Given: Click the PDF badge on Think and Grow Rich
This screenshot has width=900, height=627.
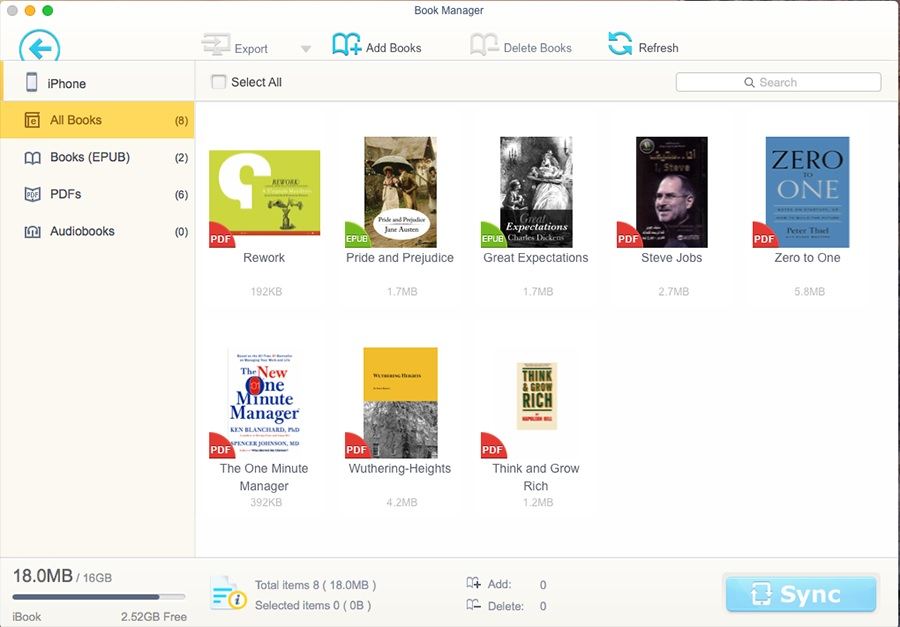Looking at the screenshot, I should pyautogui.click(x=492, y=446).
